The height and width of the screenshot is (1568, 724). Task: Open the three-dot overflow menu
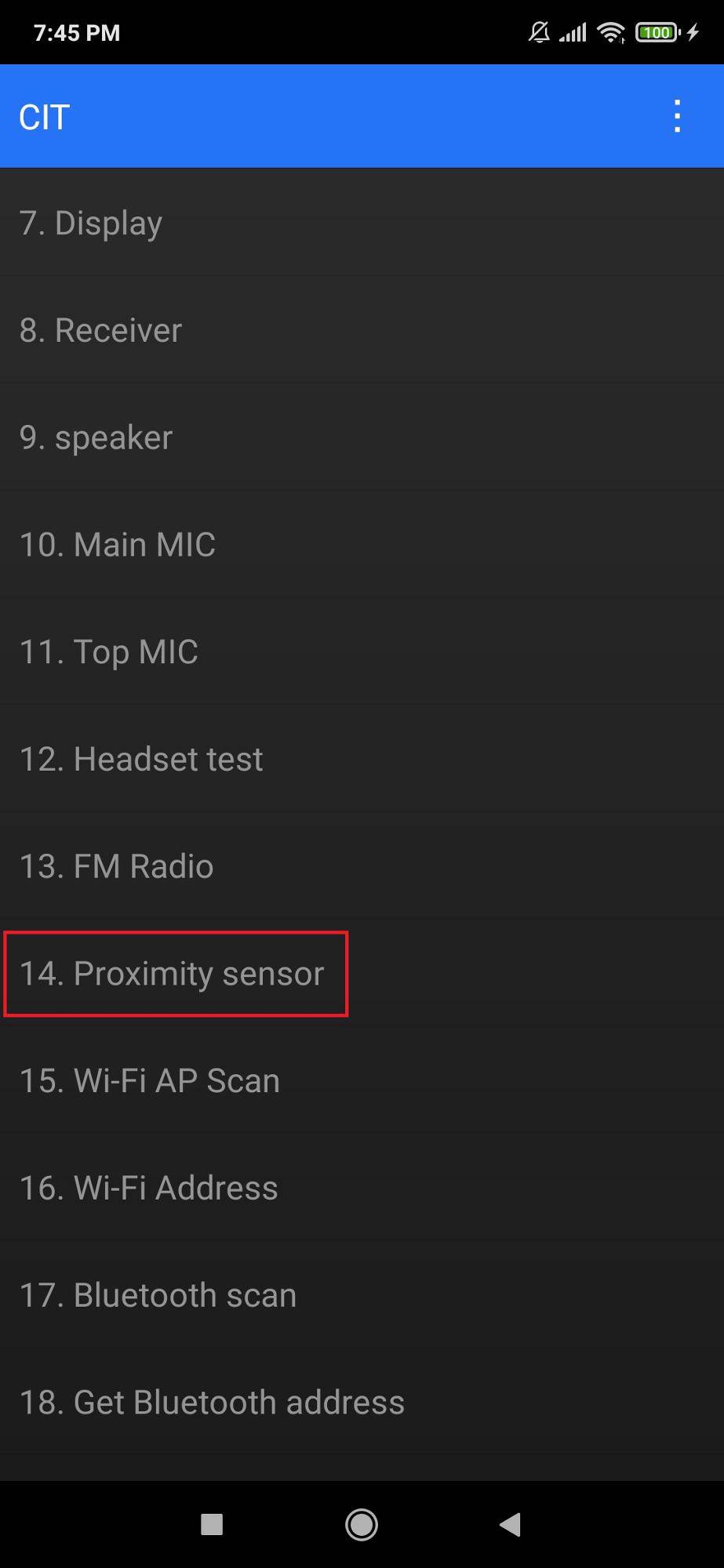click(x=677, y=117)
